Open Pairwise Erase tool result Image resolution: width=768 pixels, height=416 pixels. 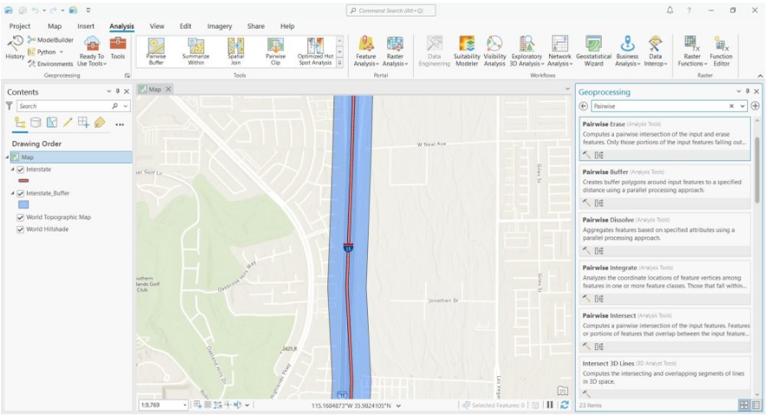tap(665, 138)
